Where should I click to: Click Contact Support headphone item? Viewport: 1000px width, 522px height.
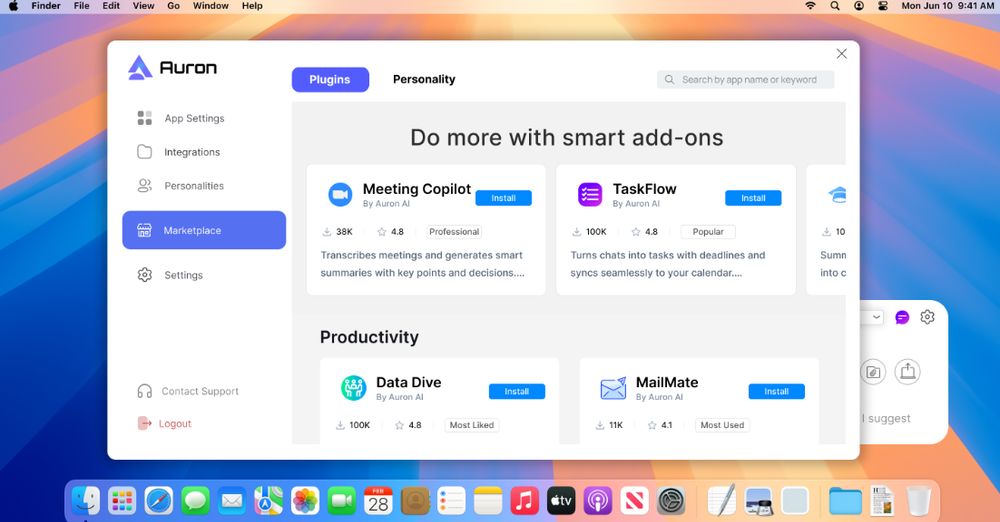[x=188, y=391]
